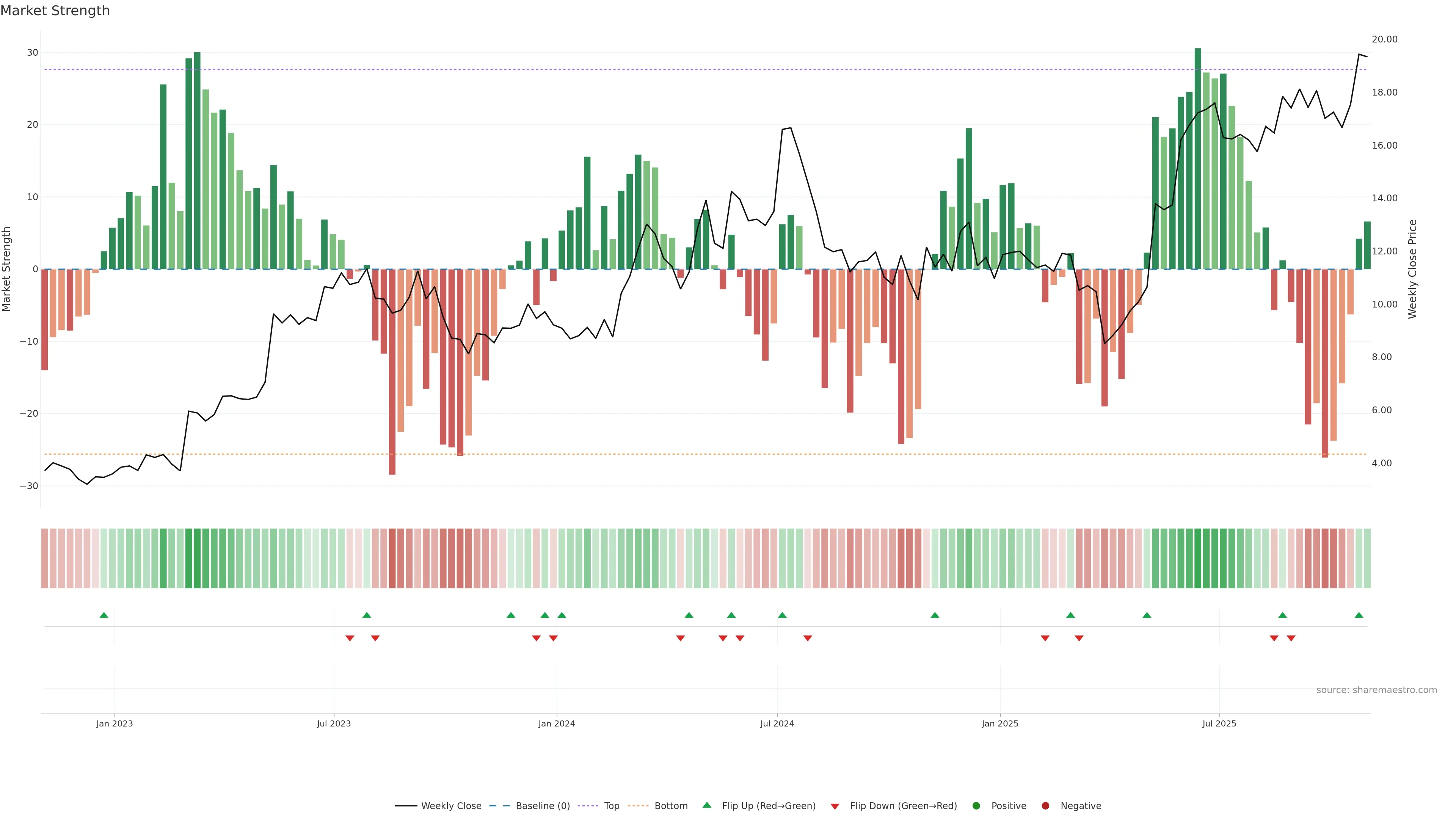Click the Jan 2023 x-axis label
This screenshot has height=819, width=1456.
pos(114,723)
